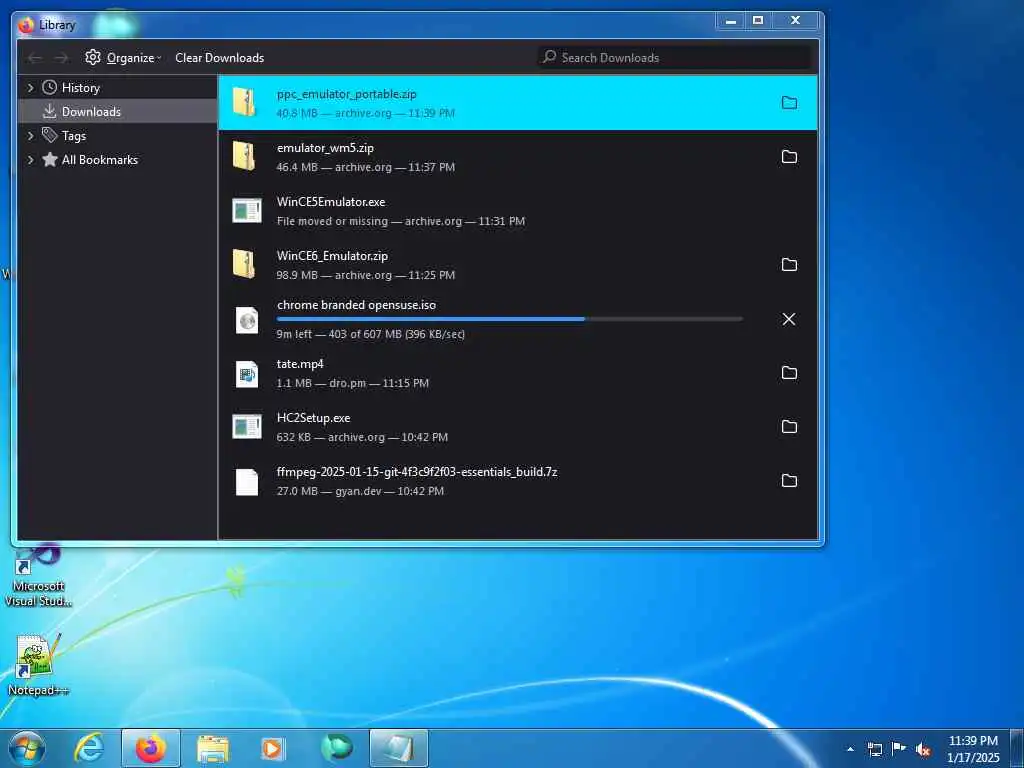Select the emulator_wm5.zip file name
Screen dimensions: 1024x768
coord(325,148)
